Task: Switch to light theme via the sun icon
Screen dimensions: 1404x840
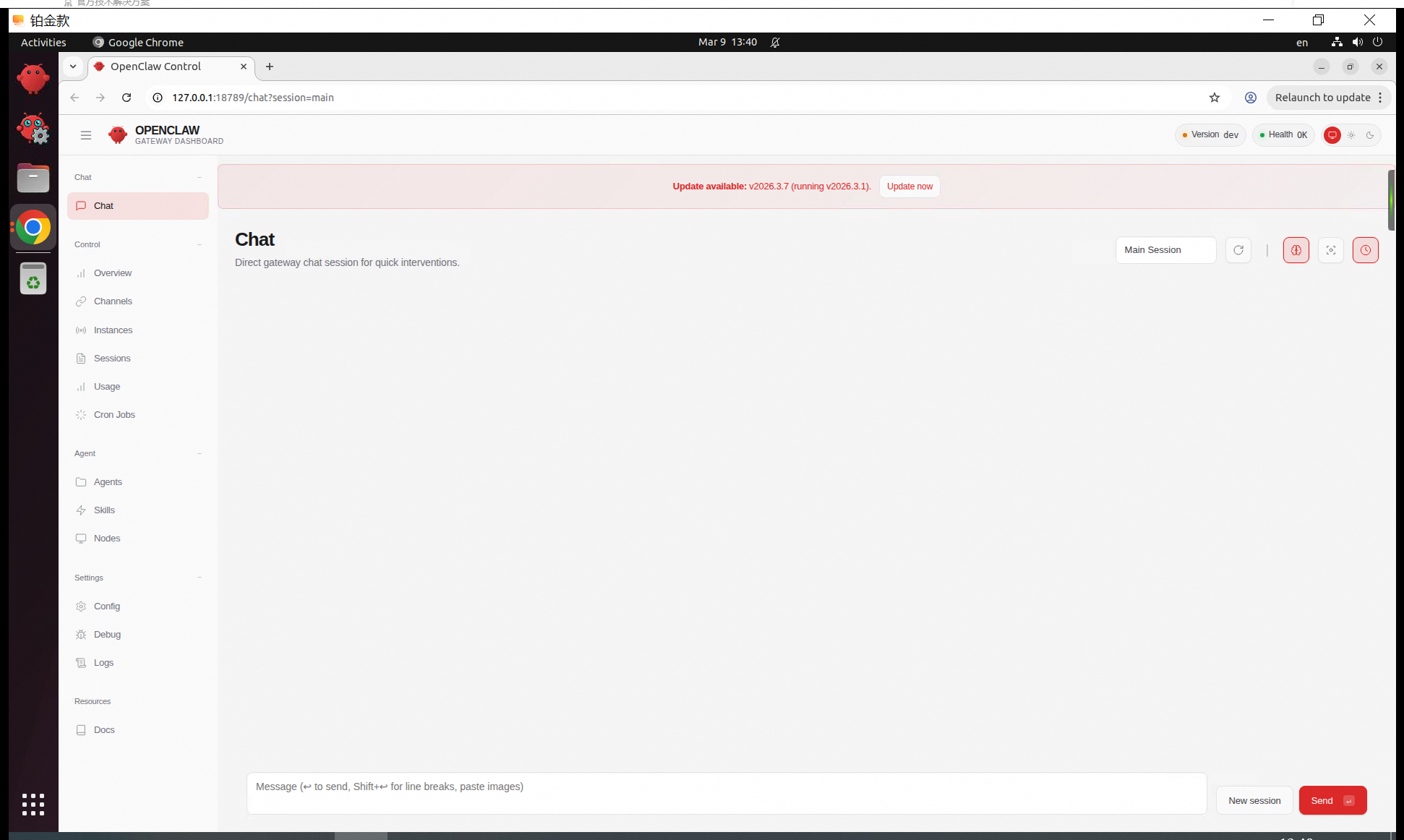Action: click(1351, 135)
